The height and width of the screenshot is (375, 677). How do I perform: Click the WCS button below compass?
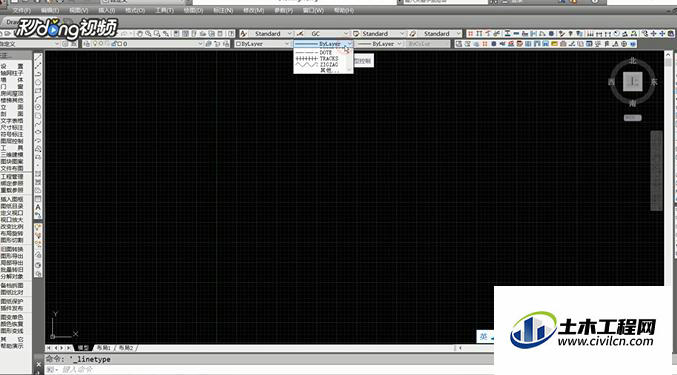[x=633, y=118]
